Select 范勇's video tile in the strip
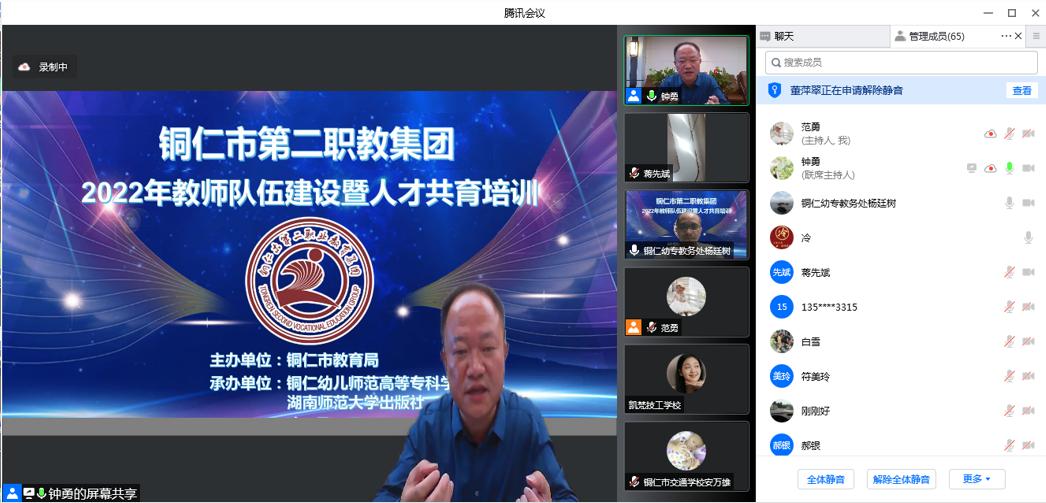The height and width of the screenshot is (503, 1046). coord(686,302)
